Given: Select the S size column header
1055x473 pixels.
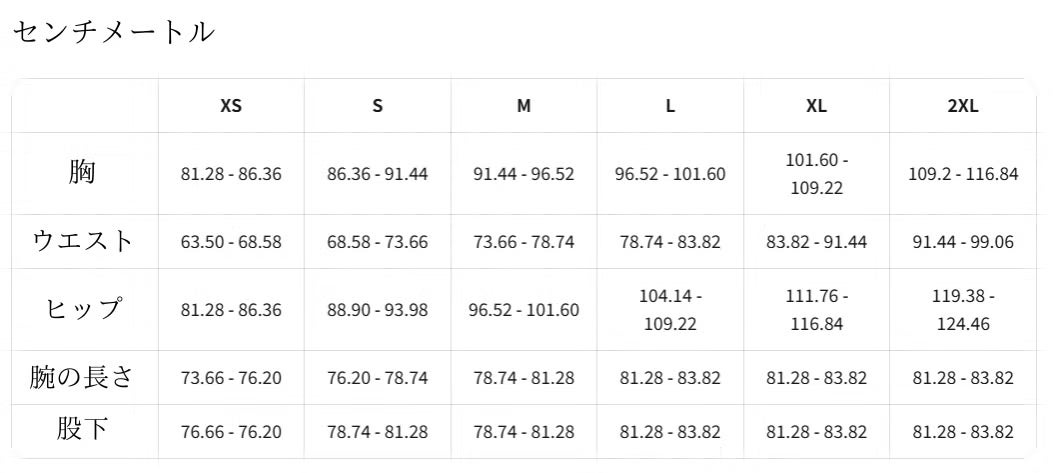Looking at the screenshot, I should pos(377,106).
